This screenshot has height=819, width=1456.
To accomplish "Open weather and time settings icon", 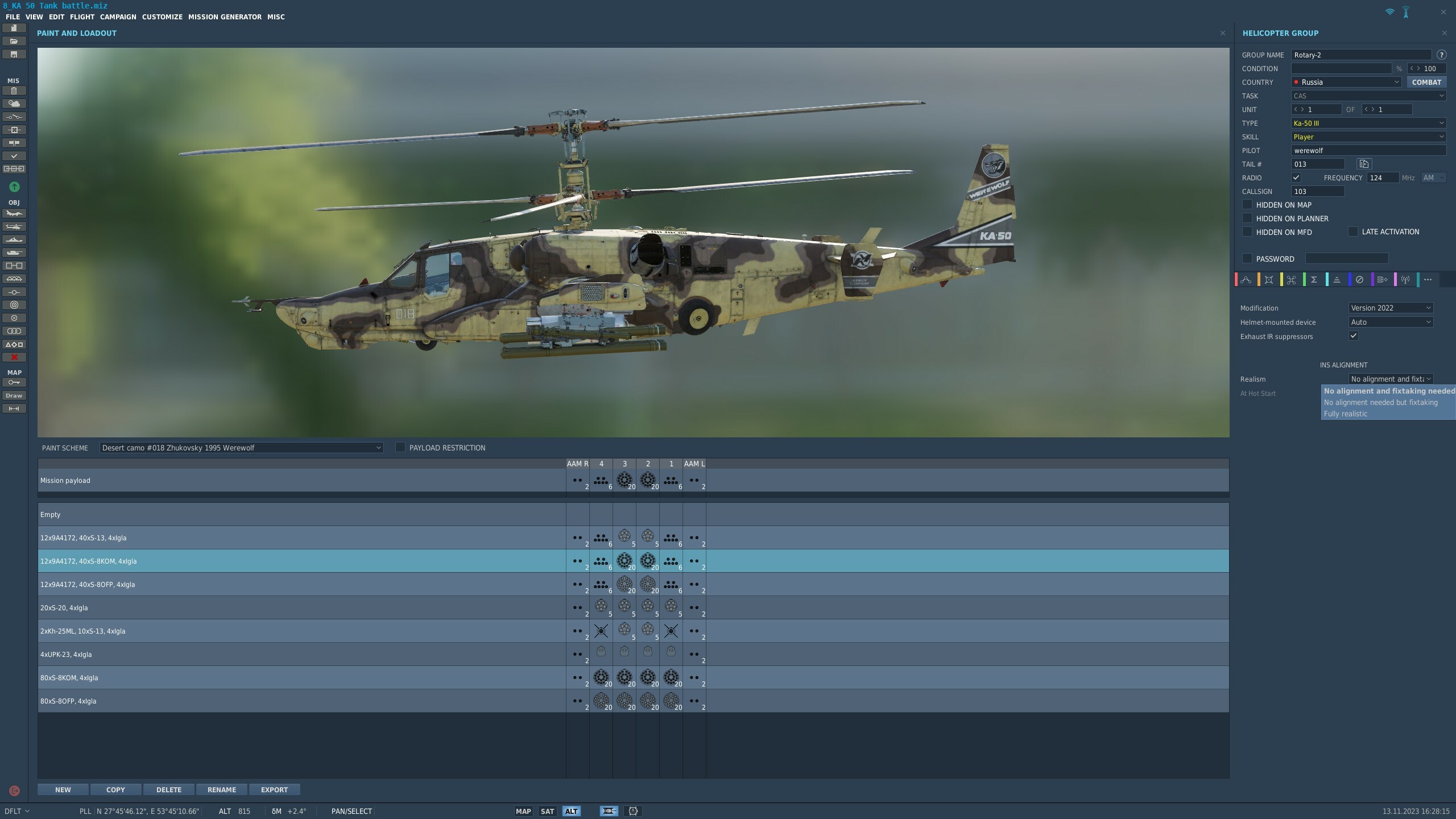I will 14,104.
